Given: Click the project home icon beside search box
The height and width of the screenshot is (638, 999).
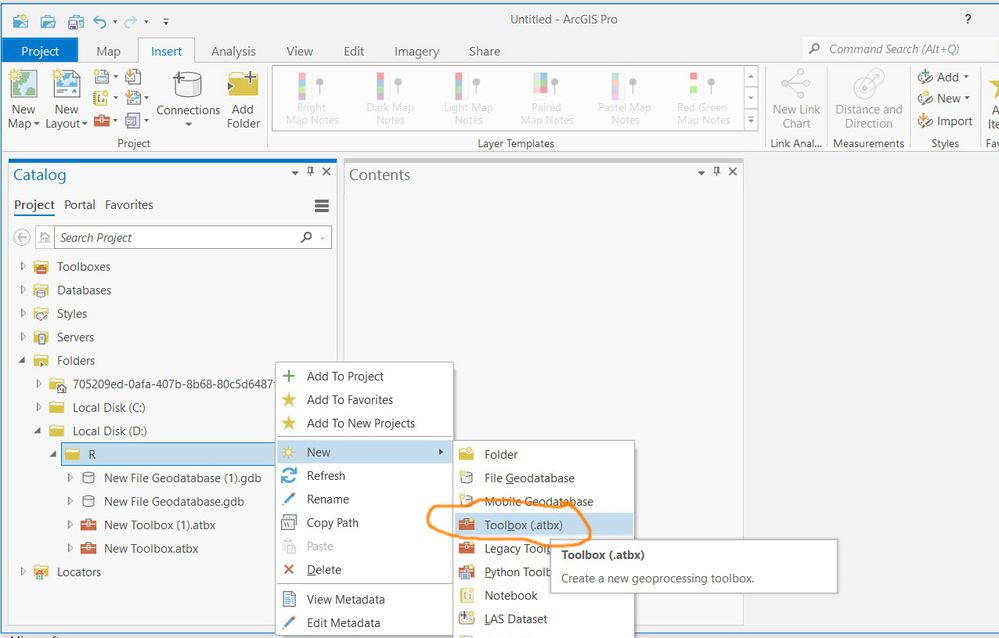Looking at the screenshot, I should pos(45,237).
